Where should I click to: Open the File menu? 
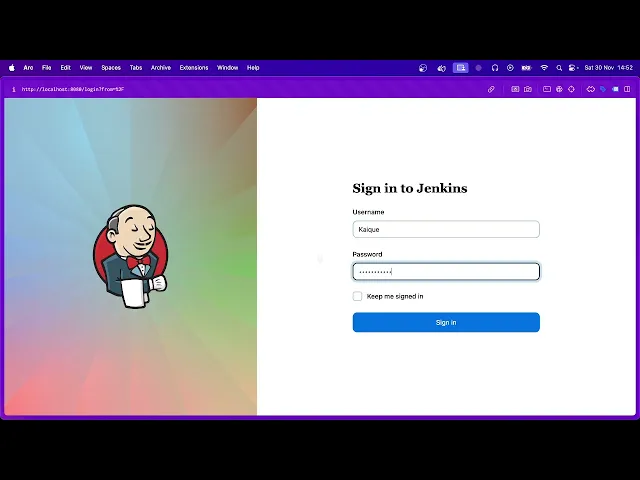[x=47, y=68]
